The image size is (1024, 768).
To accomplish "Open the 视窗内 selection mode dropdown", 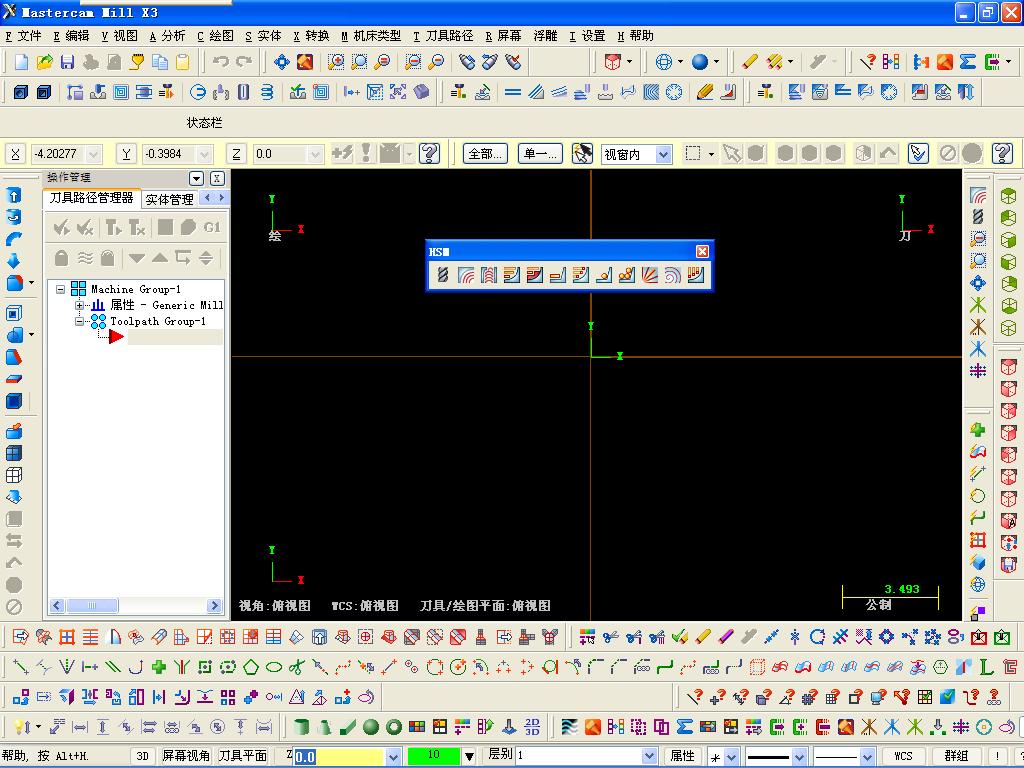I will (x=664, y=155).
